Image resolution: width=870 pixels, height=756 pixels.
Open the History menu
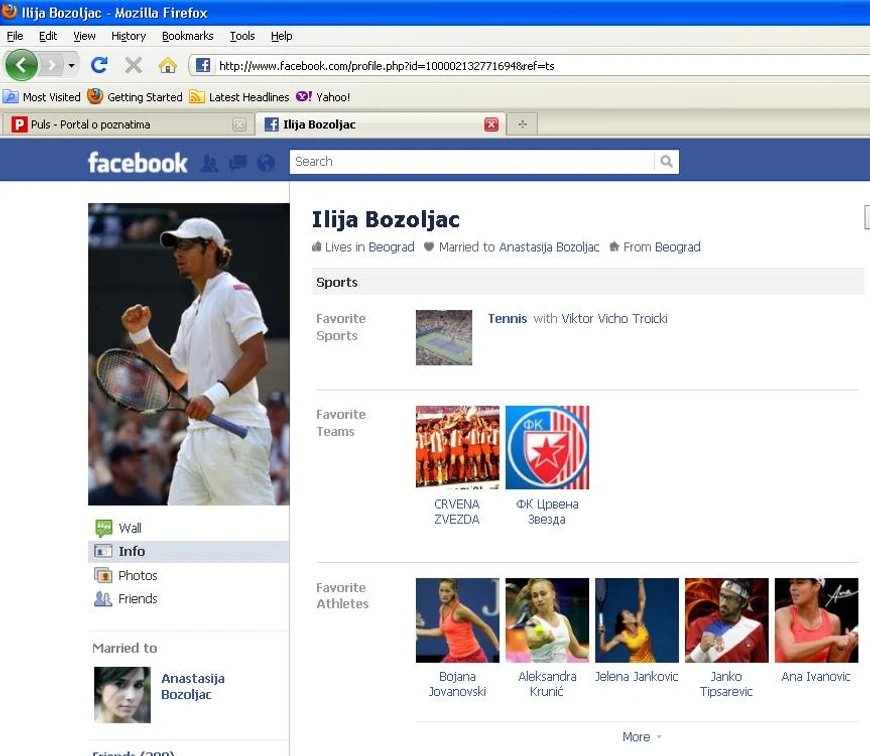pos(128,36)
